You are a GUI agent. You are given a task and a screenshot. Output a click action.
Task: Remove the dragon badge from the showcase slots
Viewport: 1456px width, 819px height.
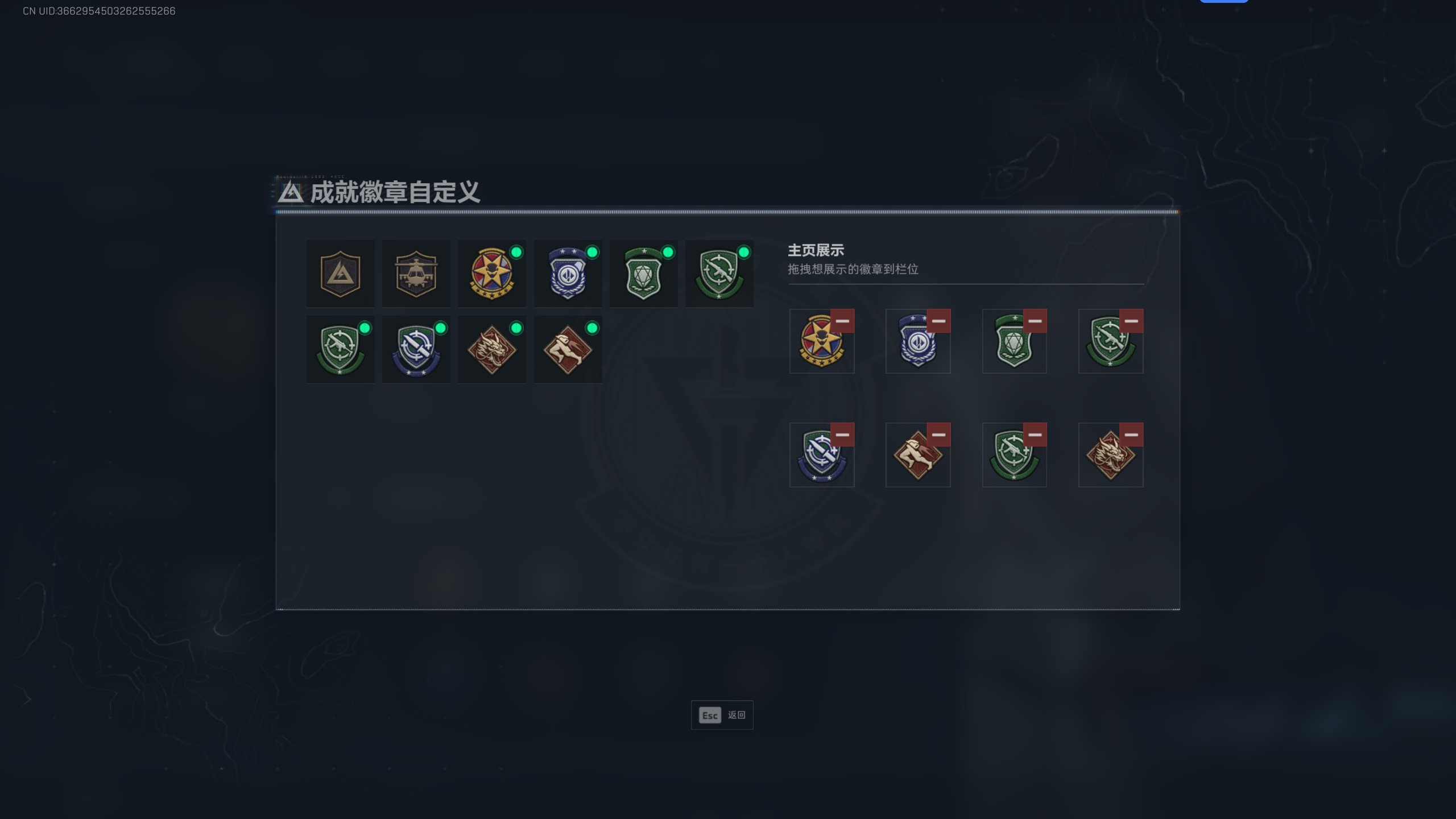[x=1131, y=435]
